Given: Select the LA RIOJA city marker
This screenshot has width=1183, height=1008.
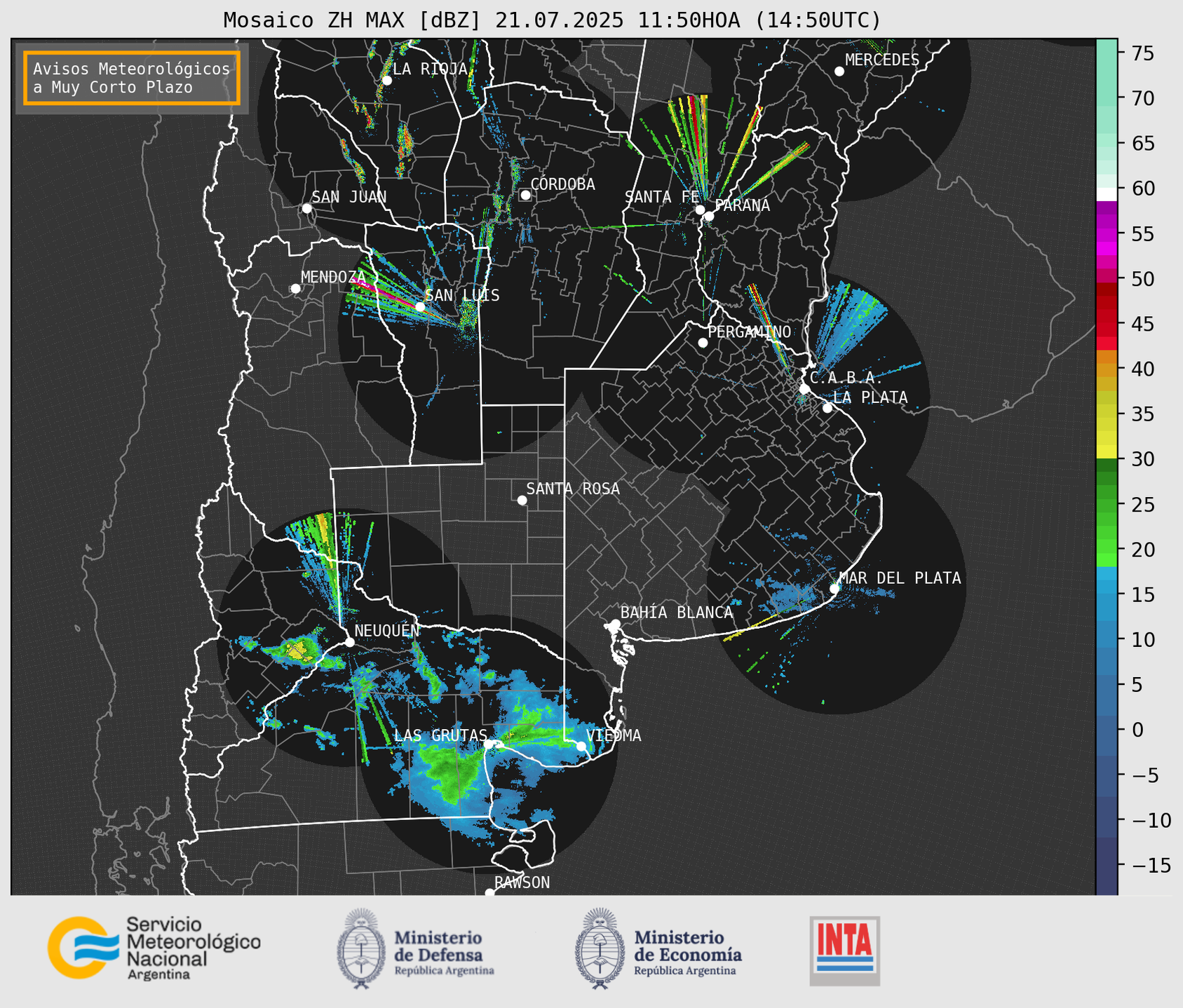Looking at the screenshot, I should 386,81.
